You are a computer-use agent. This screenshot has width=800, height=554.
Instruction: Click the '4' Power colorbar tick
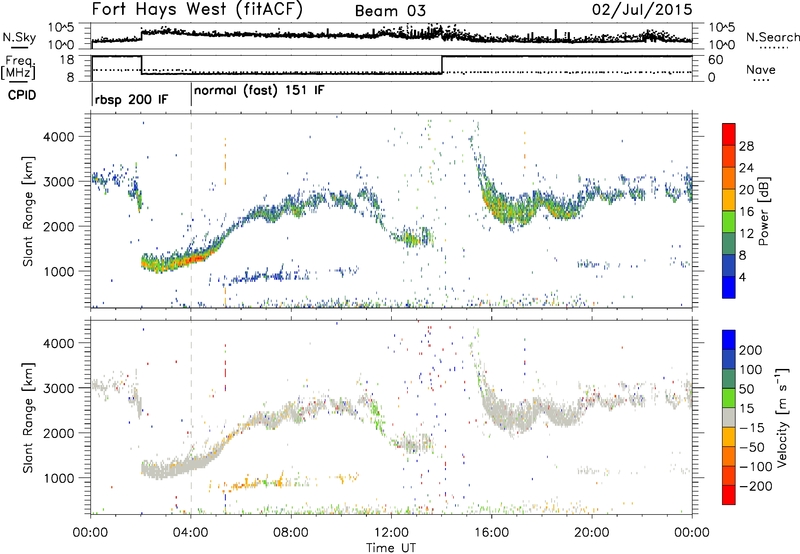(742, 277)
